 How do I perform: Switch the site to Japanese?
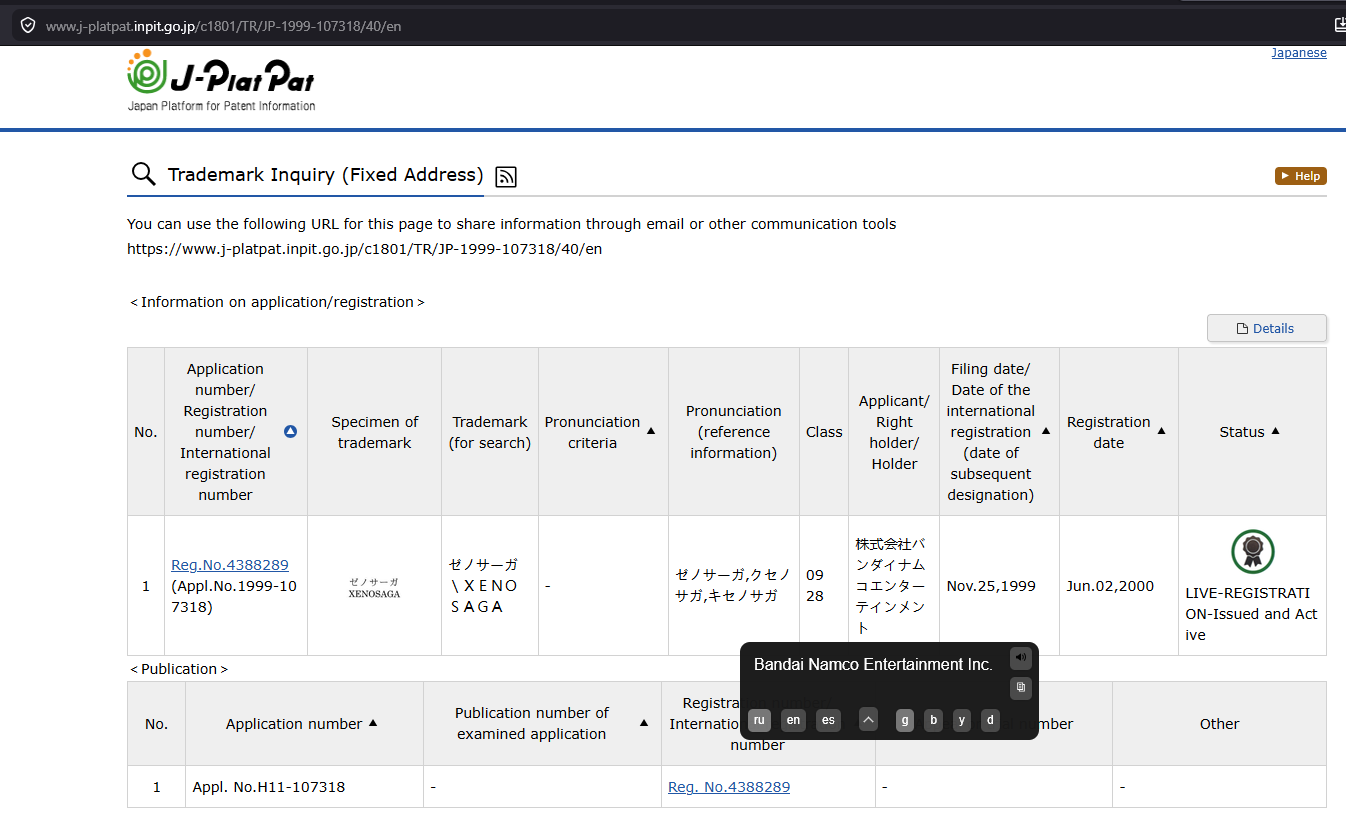point(1299,53)
